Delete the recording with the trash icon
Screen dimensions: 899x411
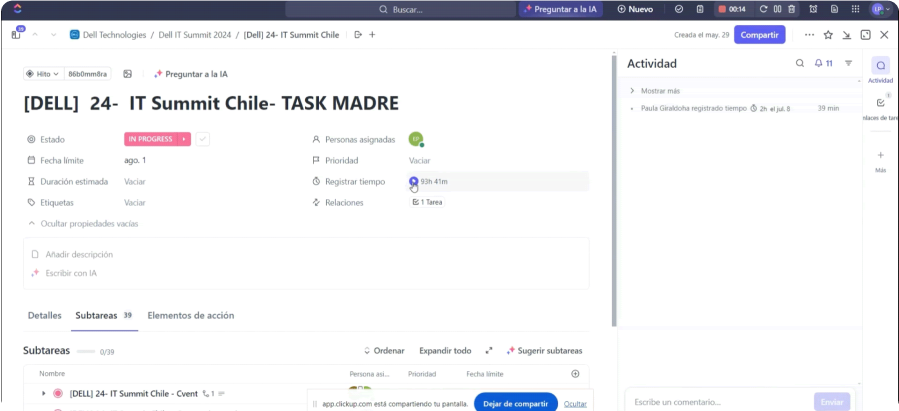[x=792, y=9]
